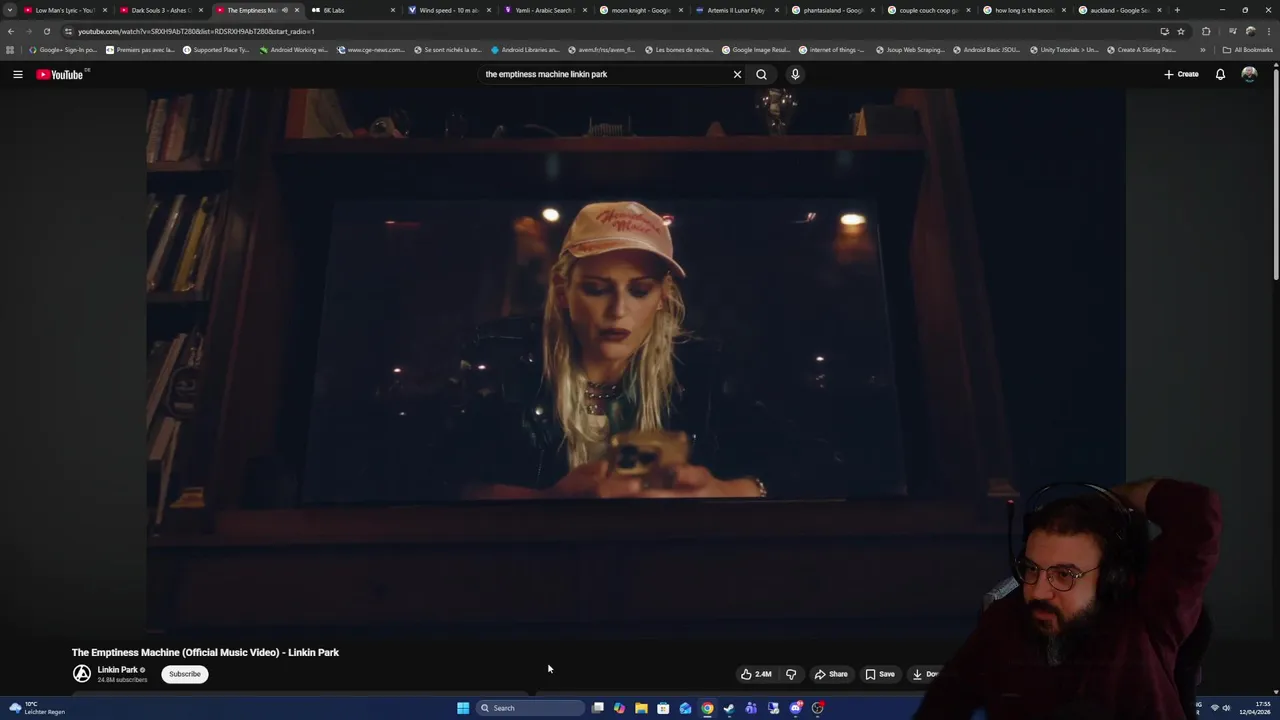Open Chrome extensions puzzle icon
Screen dimensions: 1280x720
tap(1206, 31)
